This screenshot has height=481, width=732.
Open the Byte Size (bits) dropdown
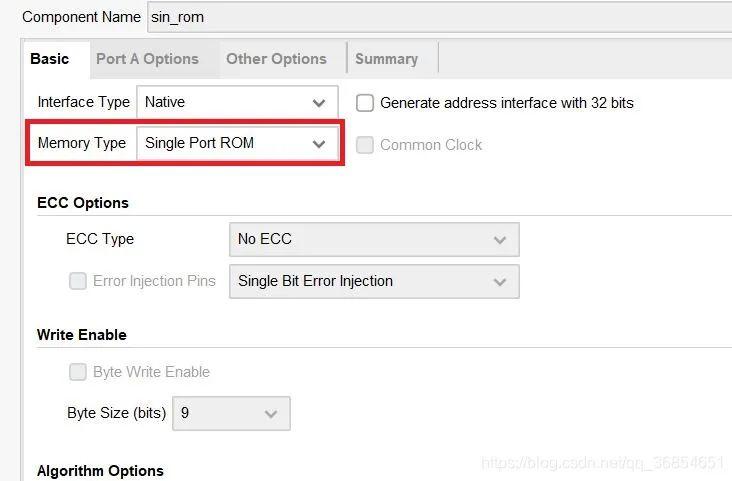pos(231,413)
